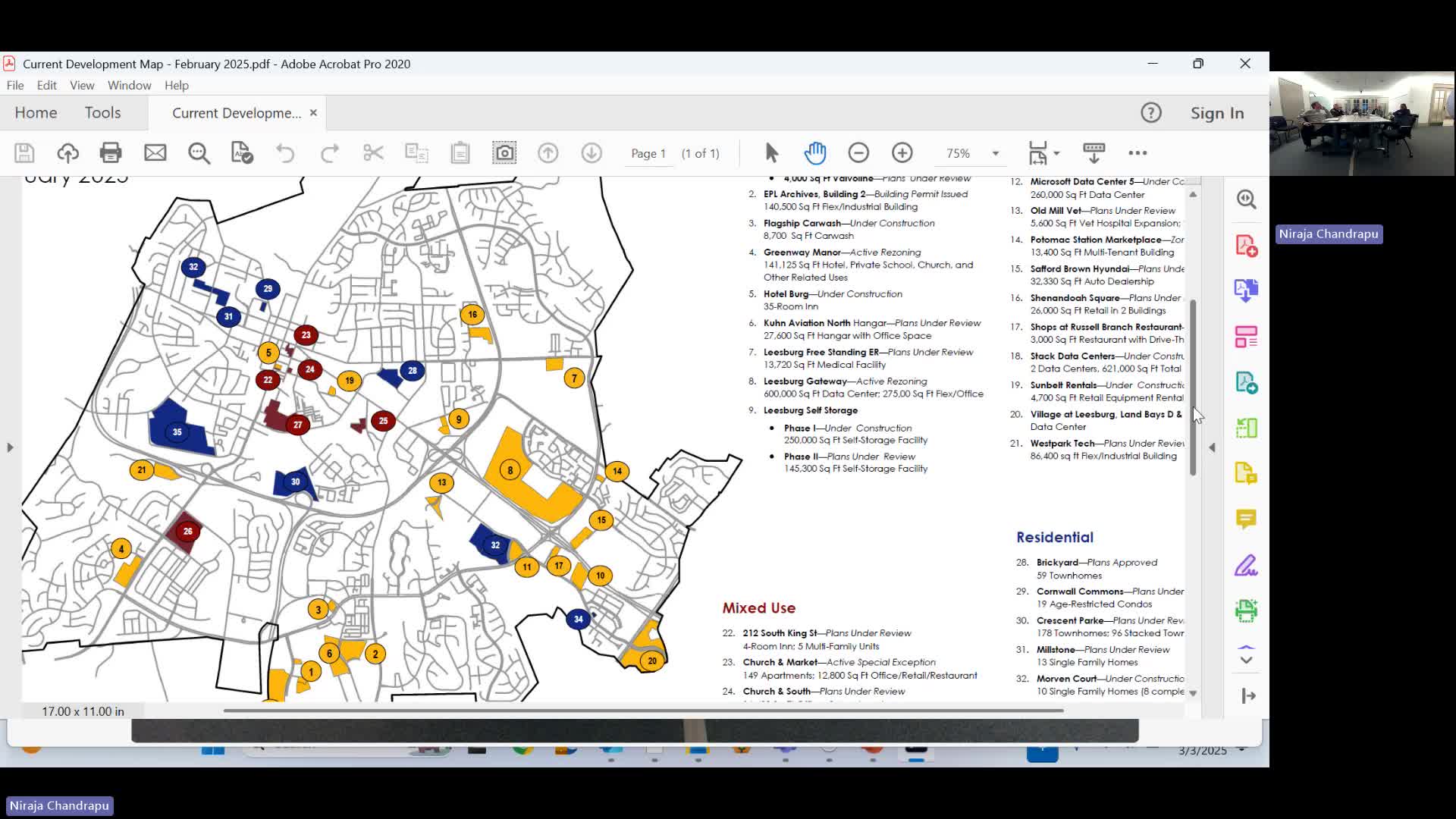Click the Sign In link

[x=1217, y=113]
